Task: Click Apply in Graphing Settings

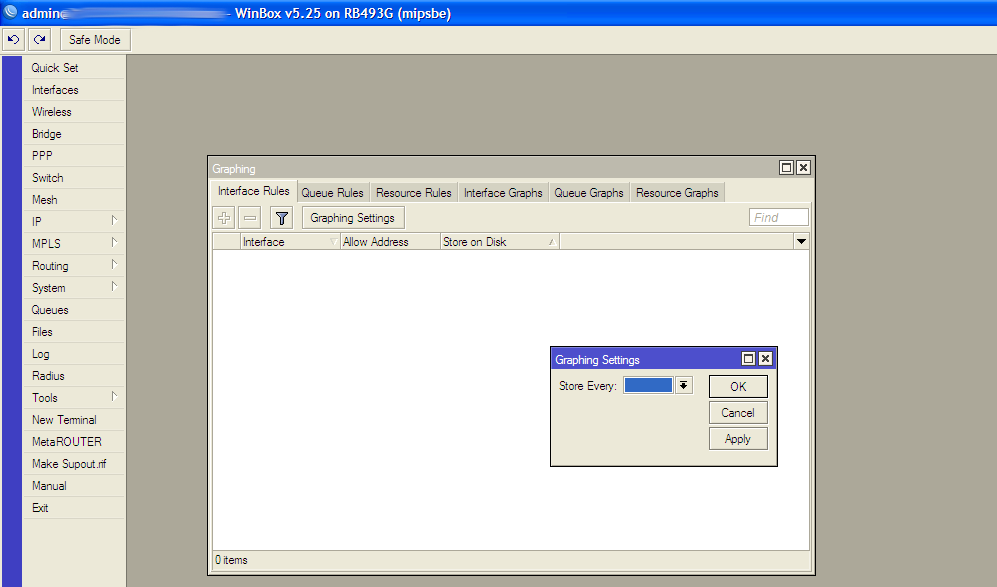Action: pyautogui.click(x=738, y=439)
